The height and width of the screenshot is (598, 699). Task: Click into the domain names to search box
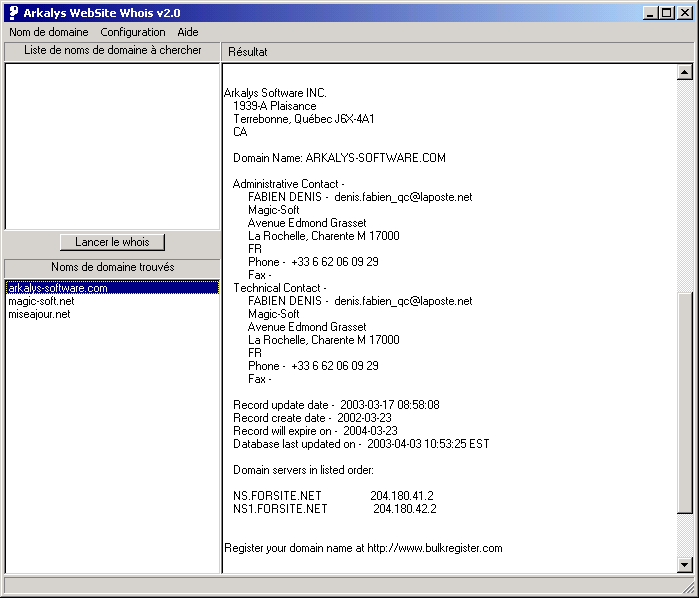click(112, 146)
